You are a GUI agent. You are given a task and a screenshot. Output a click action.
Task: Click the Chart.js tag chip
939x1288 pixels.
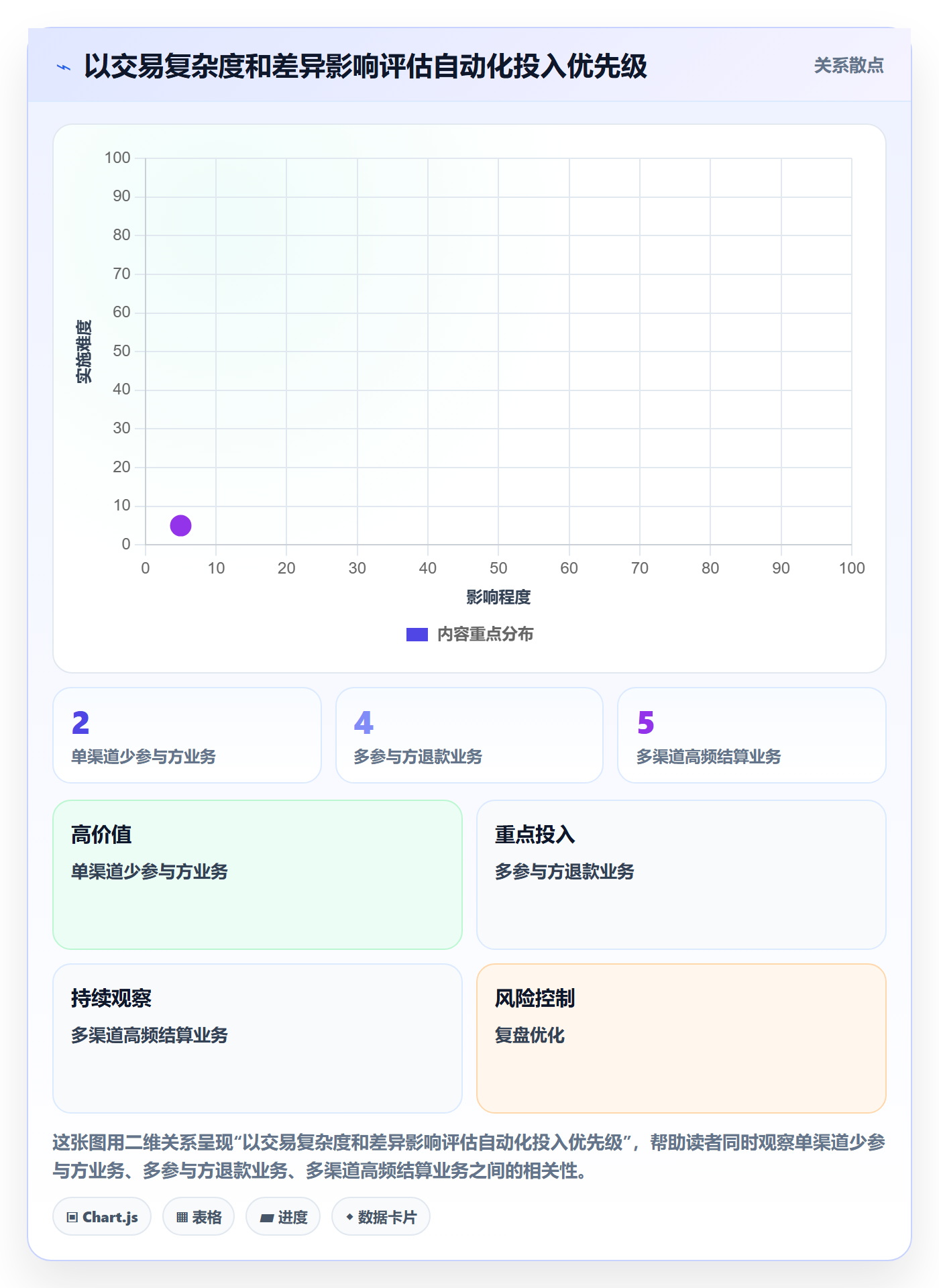pyautogui.click(x=102, y=1217)
